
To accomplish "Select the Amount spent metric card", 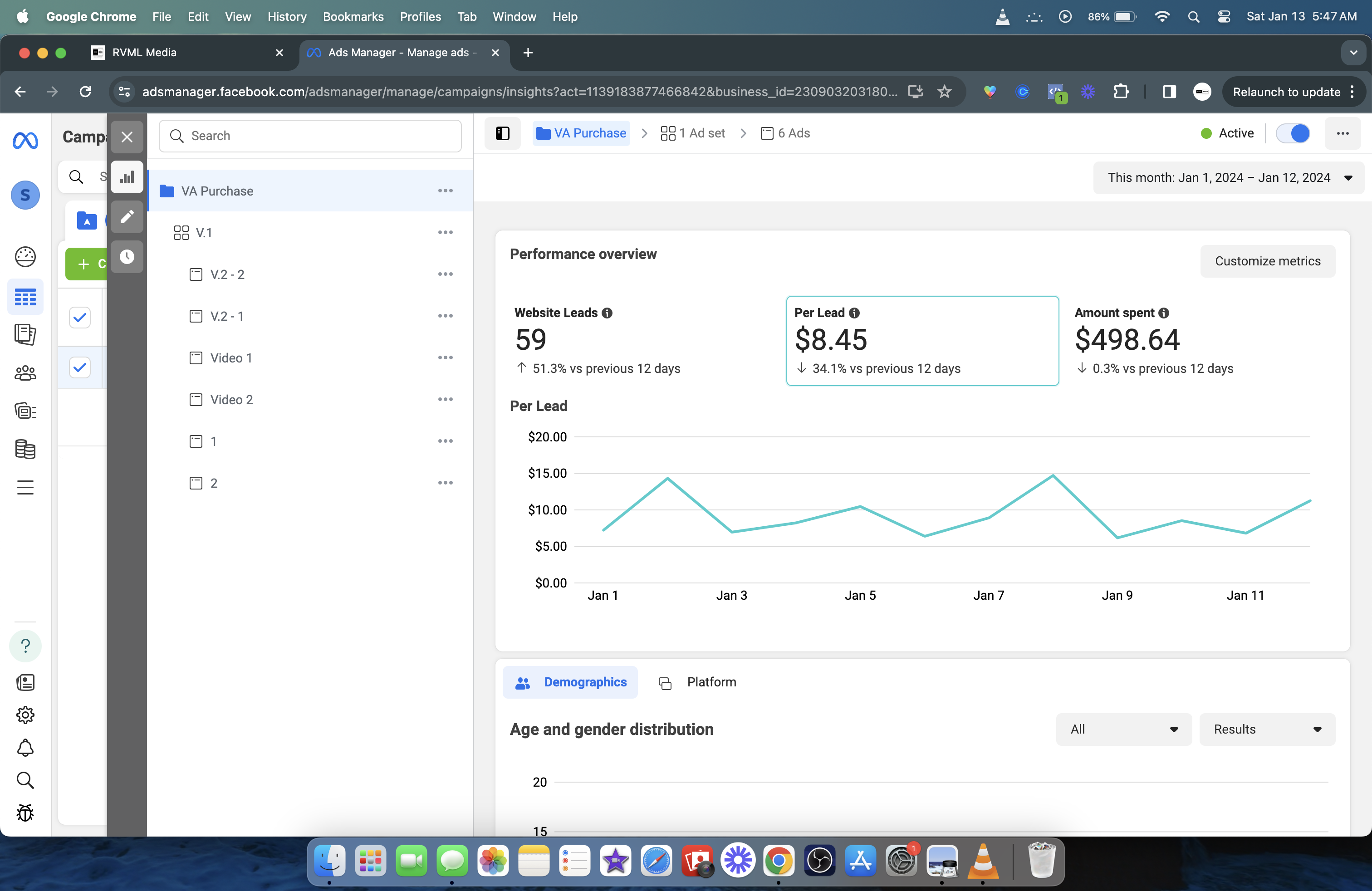I will (1202, 341).
